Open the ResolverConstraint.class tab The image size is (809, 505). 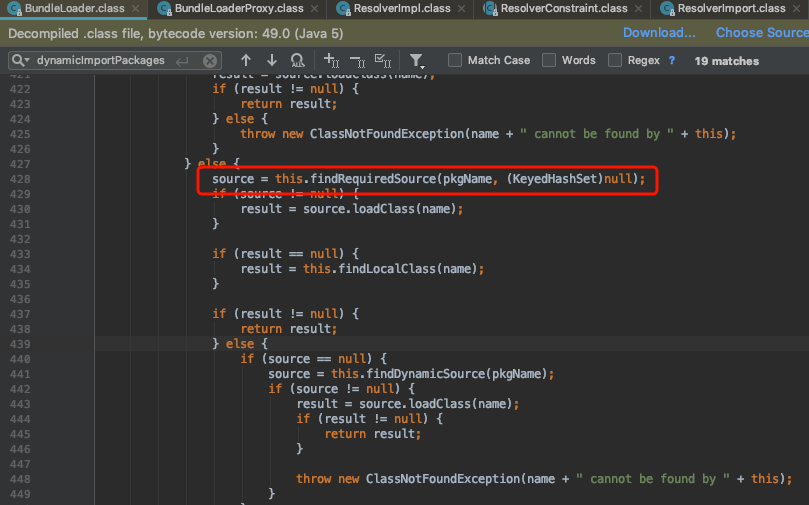pyautogui.click(x=567, y=8)
